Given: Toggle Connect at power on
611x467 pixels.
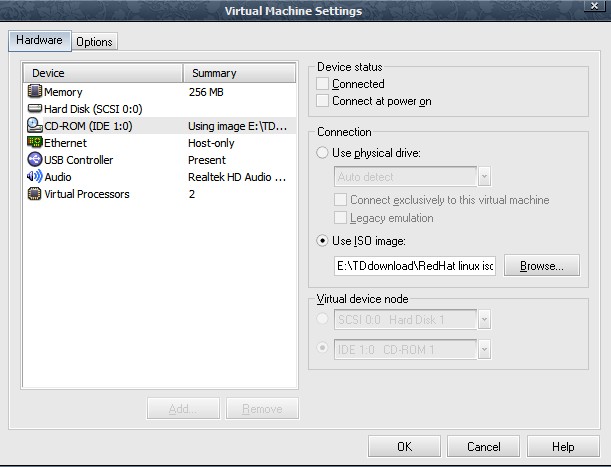Looking at the screenshot, I should [323, 101].
